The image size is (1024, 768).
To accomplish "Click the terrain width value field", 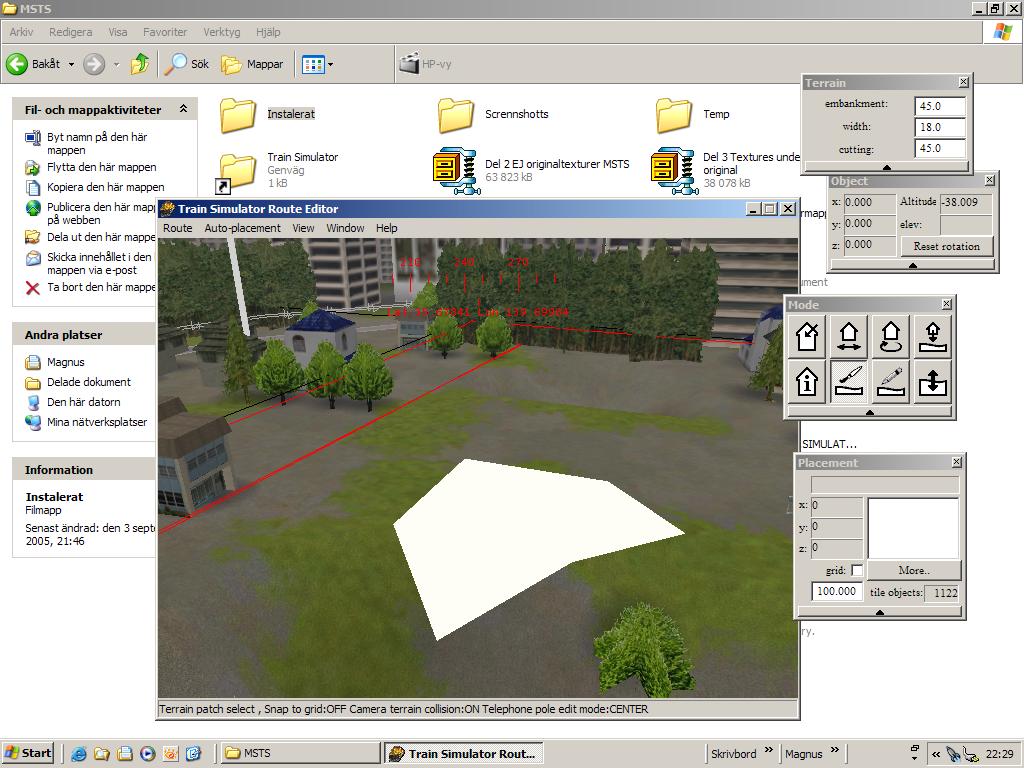I will [x=939, y=127].
